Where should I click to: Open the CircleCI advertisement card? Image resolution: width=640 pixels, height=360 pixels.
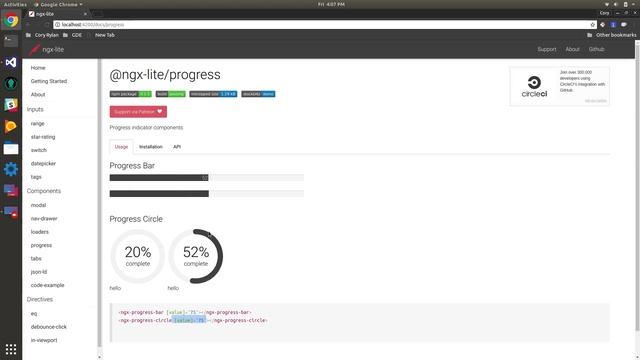[x=560, y=86]
